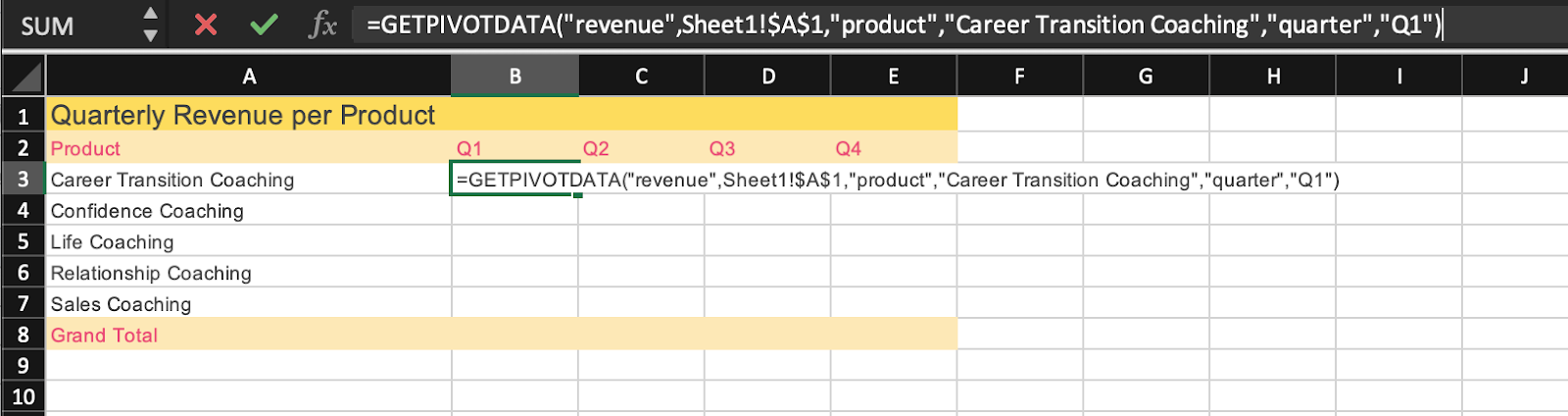The width and height of the screenshot is (1568, 416).
Task: Expand the Name Box stepper arrows
Action: (150, 25)
